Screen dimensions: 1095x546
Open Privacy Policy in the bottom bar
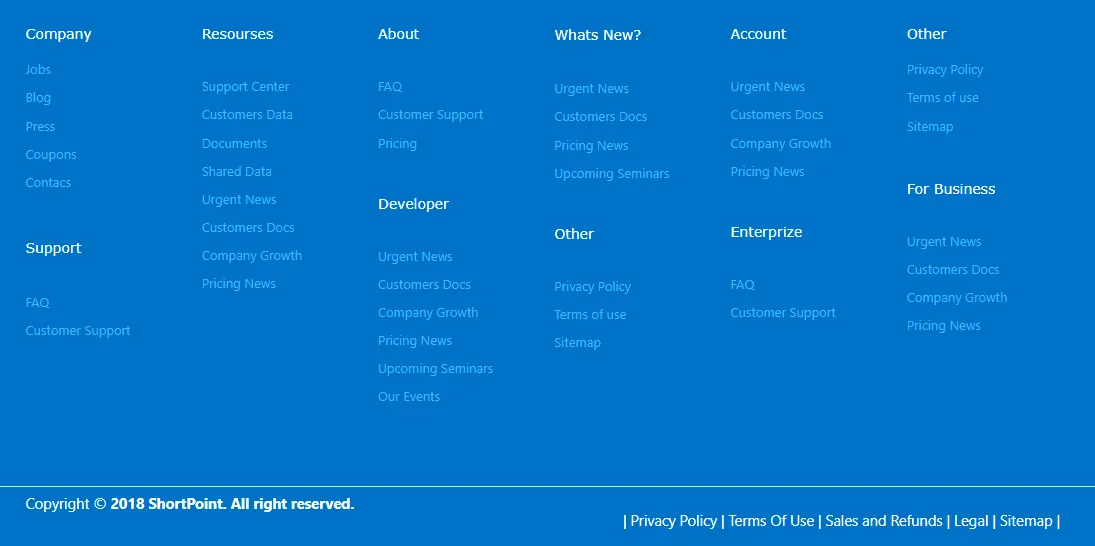(x=673, y=521)
